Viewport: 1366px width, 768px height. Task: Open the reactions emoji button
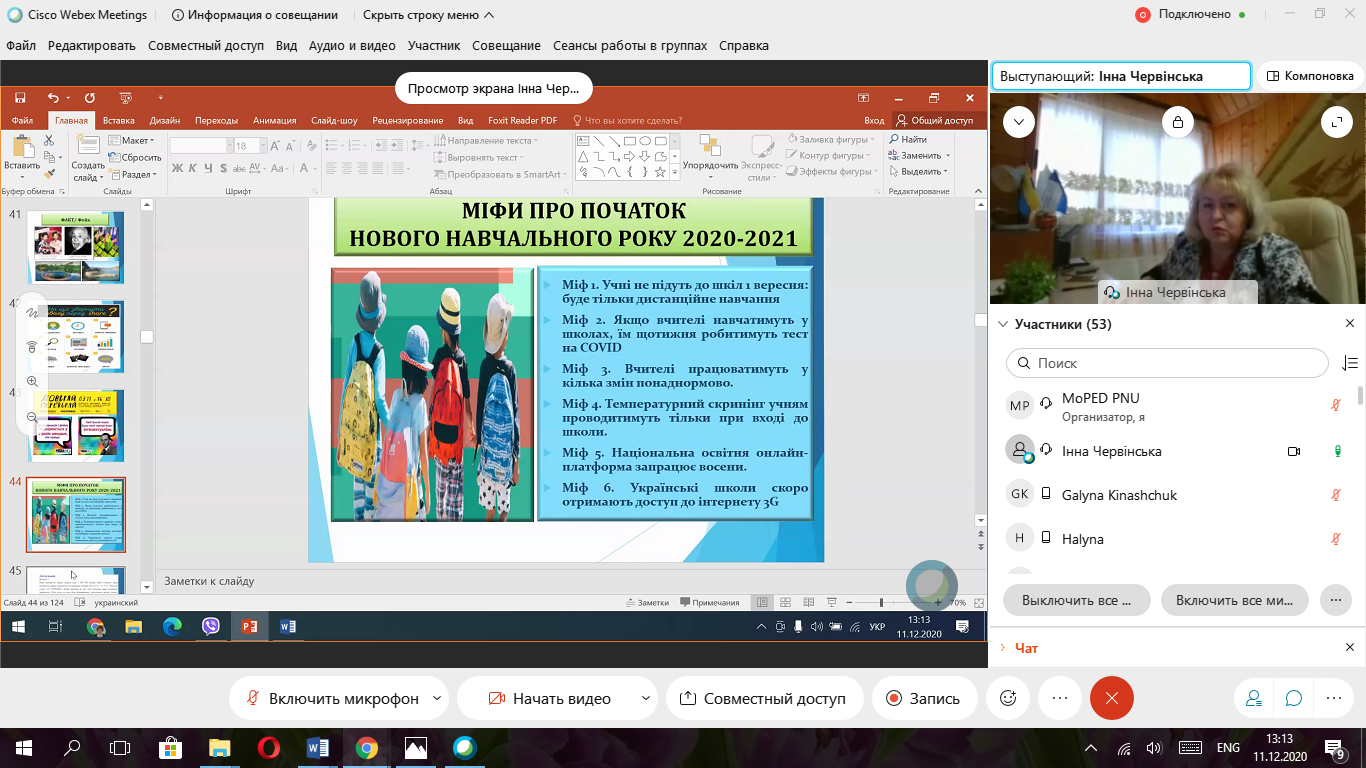(1008, 699)
